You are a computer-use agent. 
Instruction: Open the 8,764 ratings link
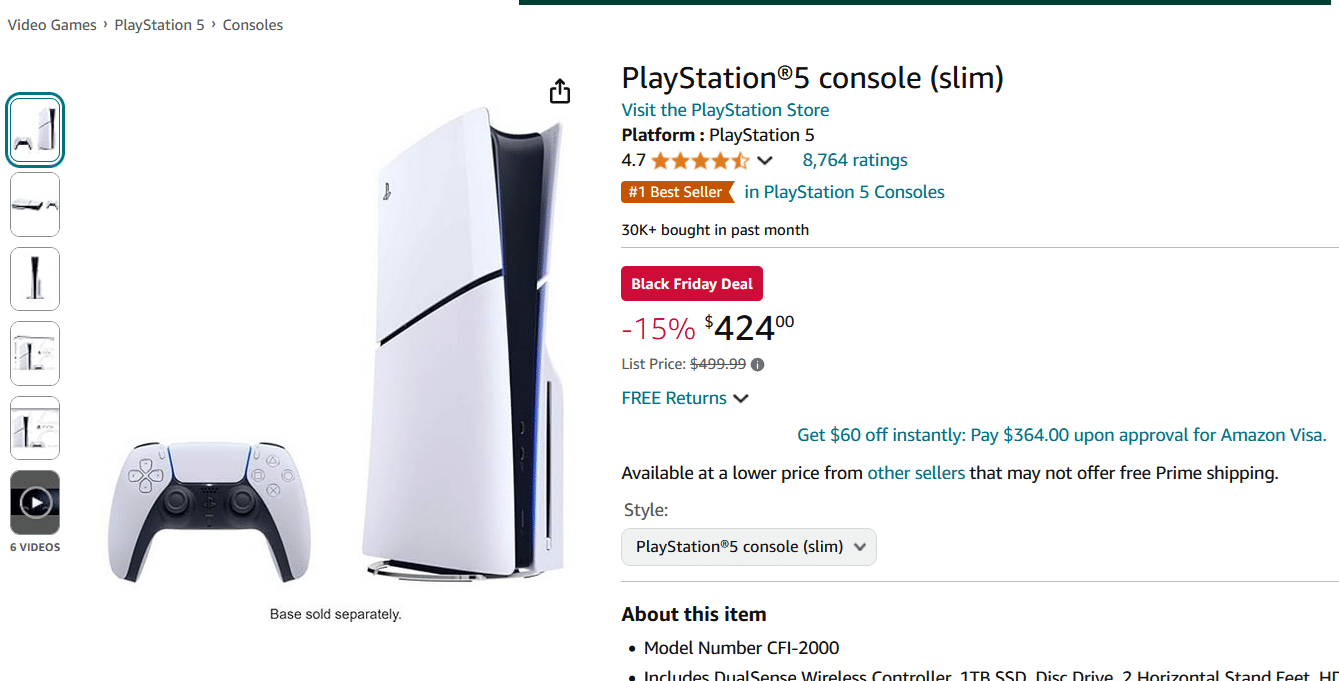tap(854, 160)
